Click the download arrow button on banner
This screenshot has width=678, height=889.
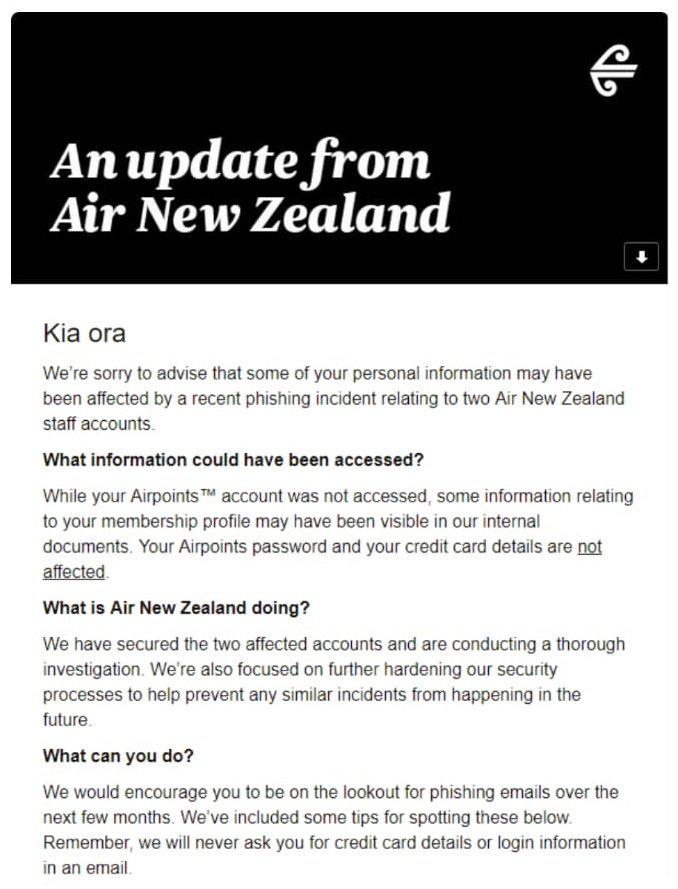641,257
